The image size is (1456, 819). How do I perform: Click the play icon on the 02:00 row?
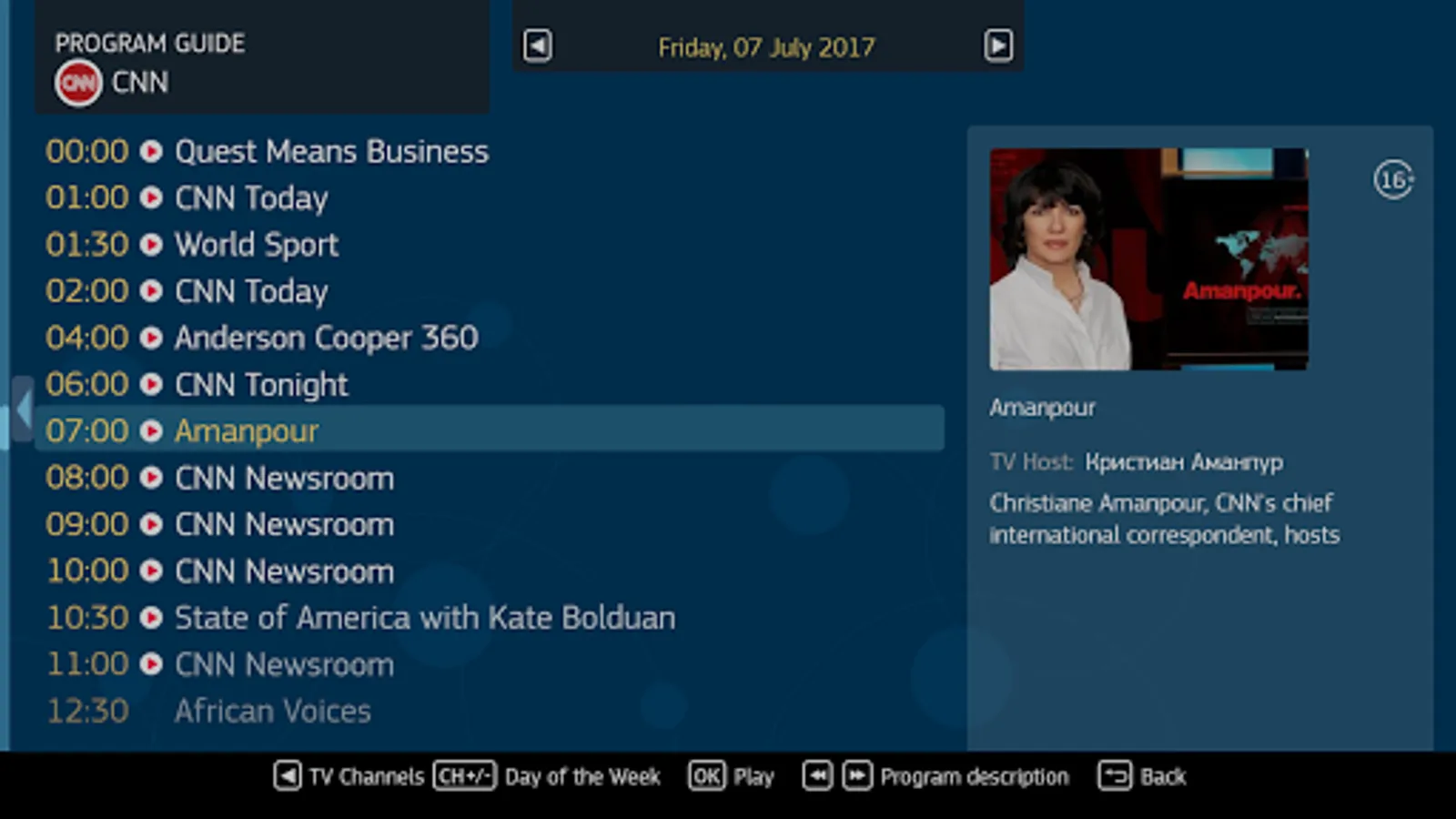click(151, 291)
